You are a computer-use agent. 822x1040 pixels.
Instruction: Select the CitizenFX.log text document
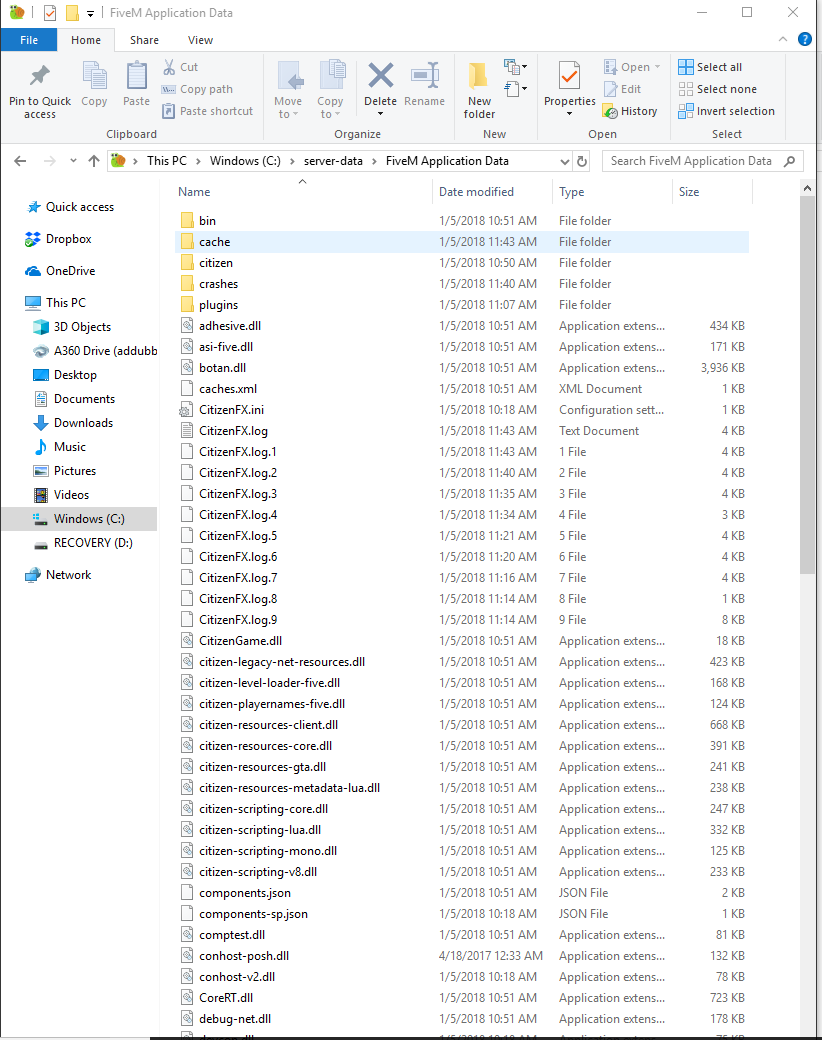[462, 431]
